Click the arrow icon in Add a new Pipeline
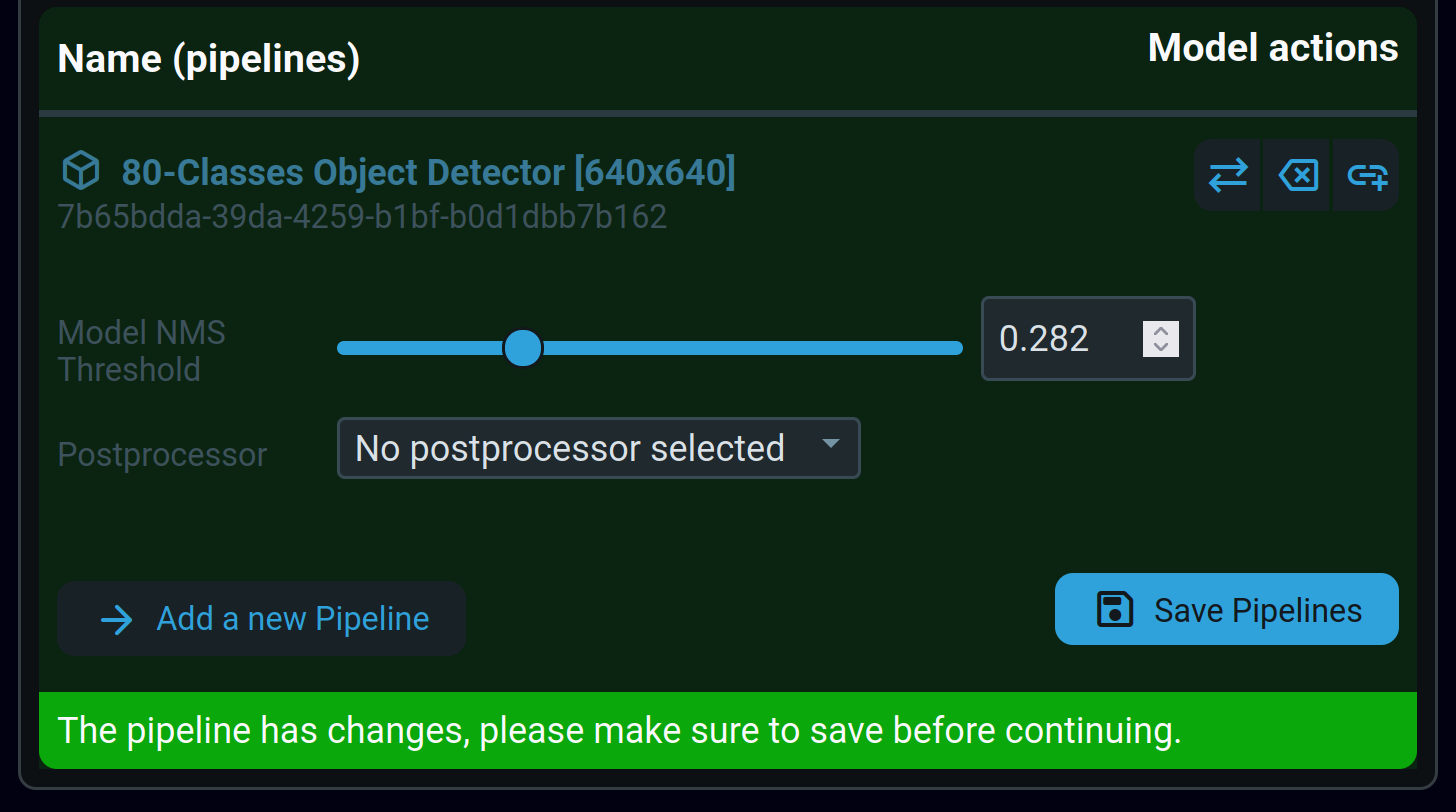The image size is (1456, 812). click(117, 620)
